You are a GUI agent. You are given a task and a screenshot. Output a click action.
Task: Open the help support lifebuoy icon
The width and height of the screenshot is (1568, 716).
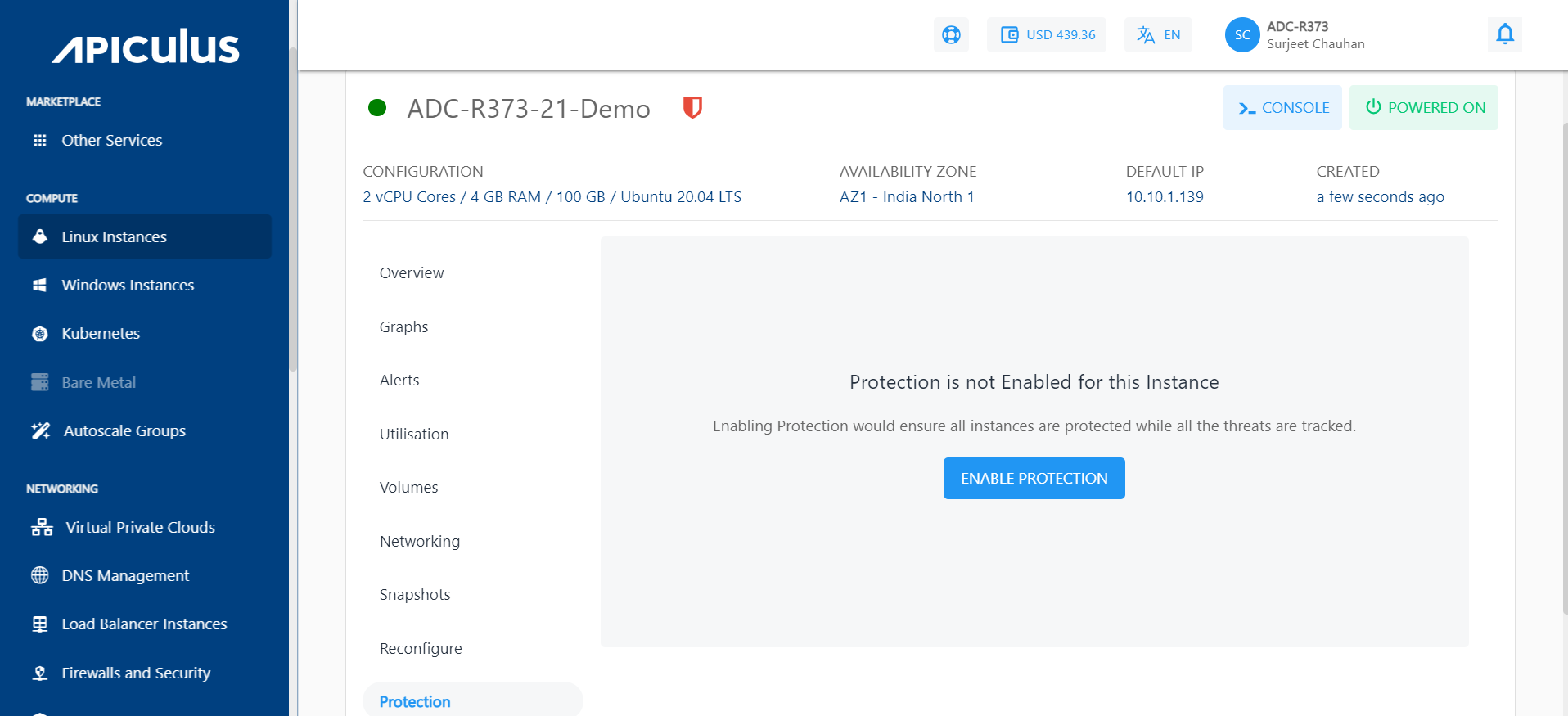point(951,34)
